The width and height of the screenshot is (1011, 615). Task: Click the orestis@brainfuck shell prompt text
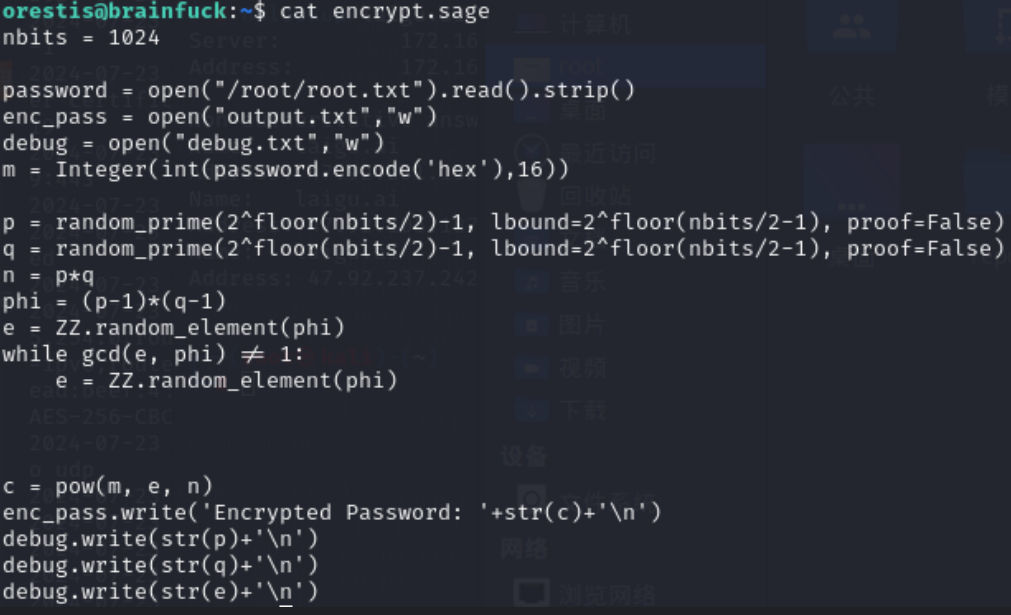click(115, 11)
